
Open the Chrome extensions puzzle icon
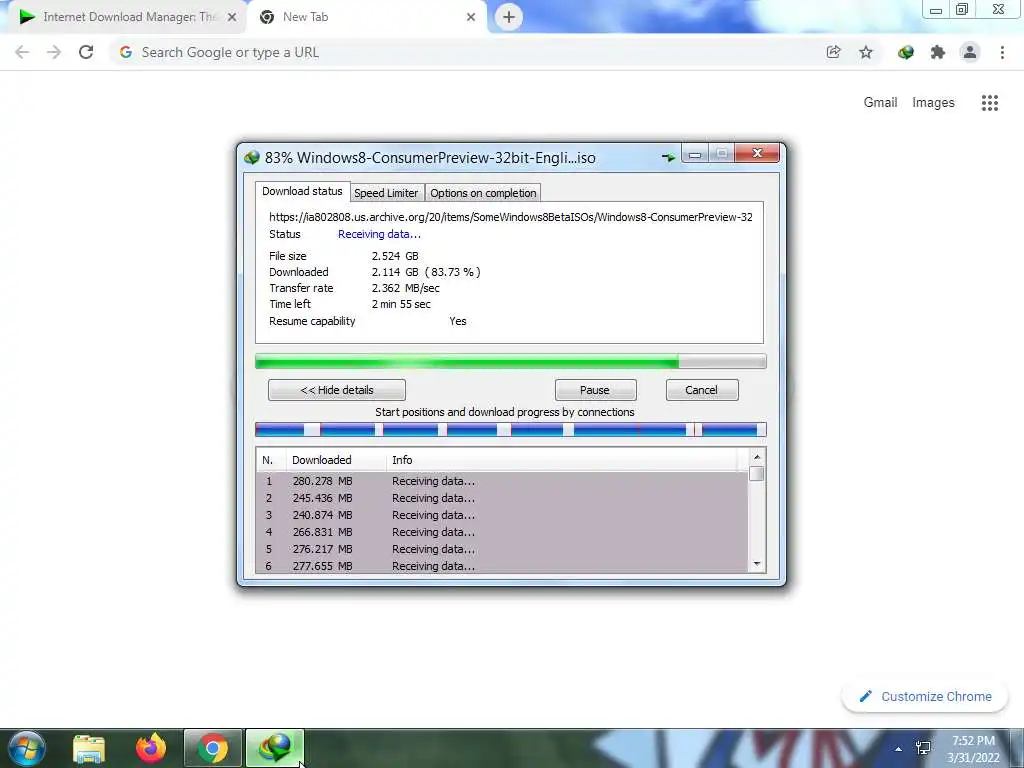tap(938, 52)
